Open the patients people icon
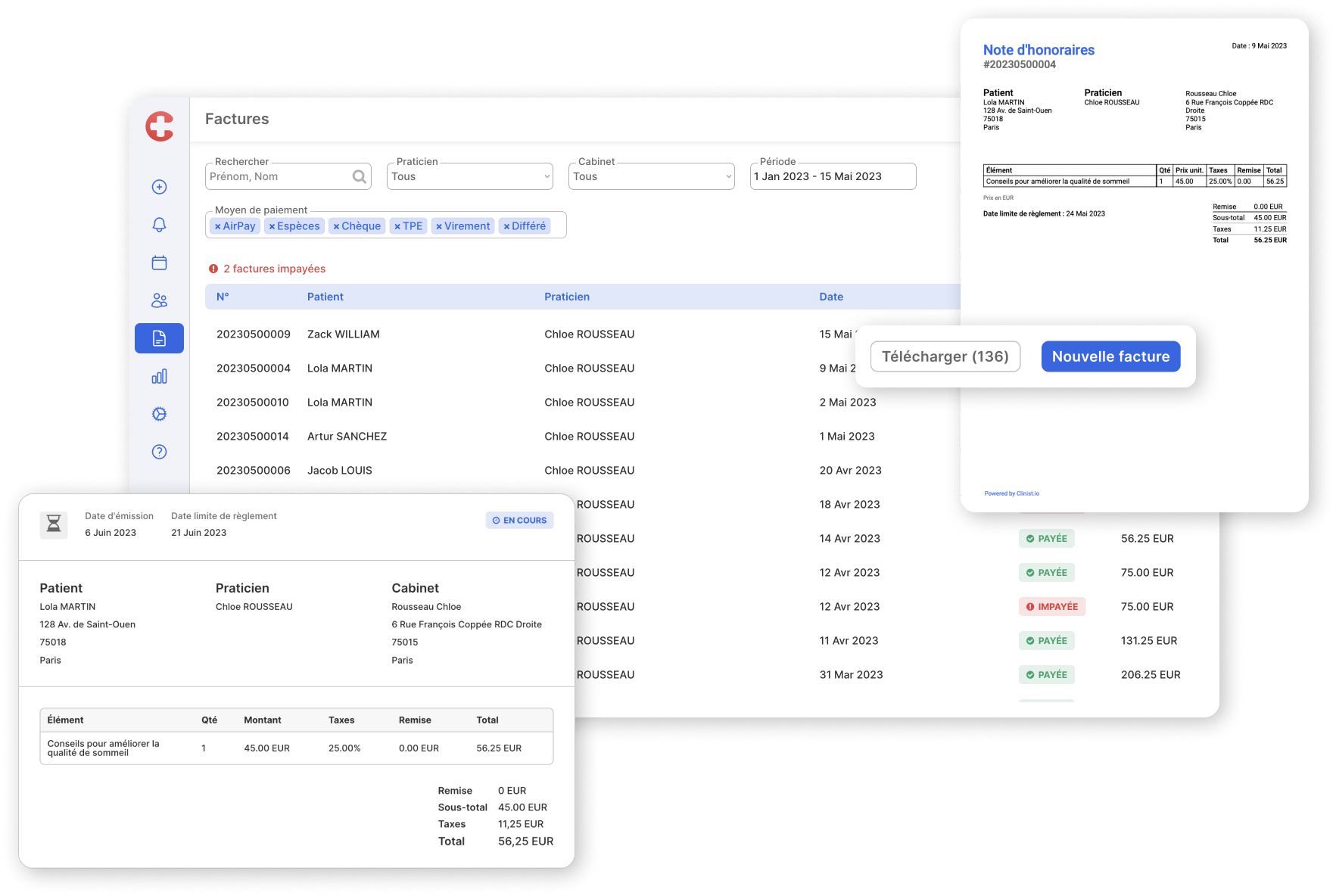Screen dimensions: 1336x896 click(x=159, y=300)
